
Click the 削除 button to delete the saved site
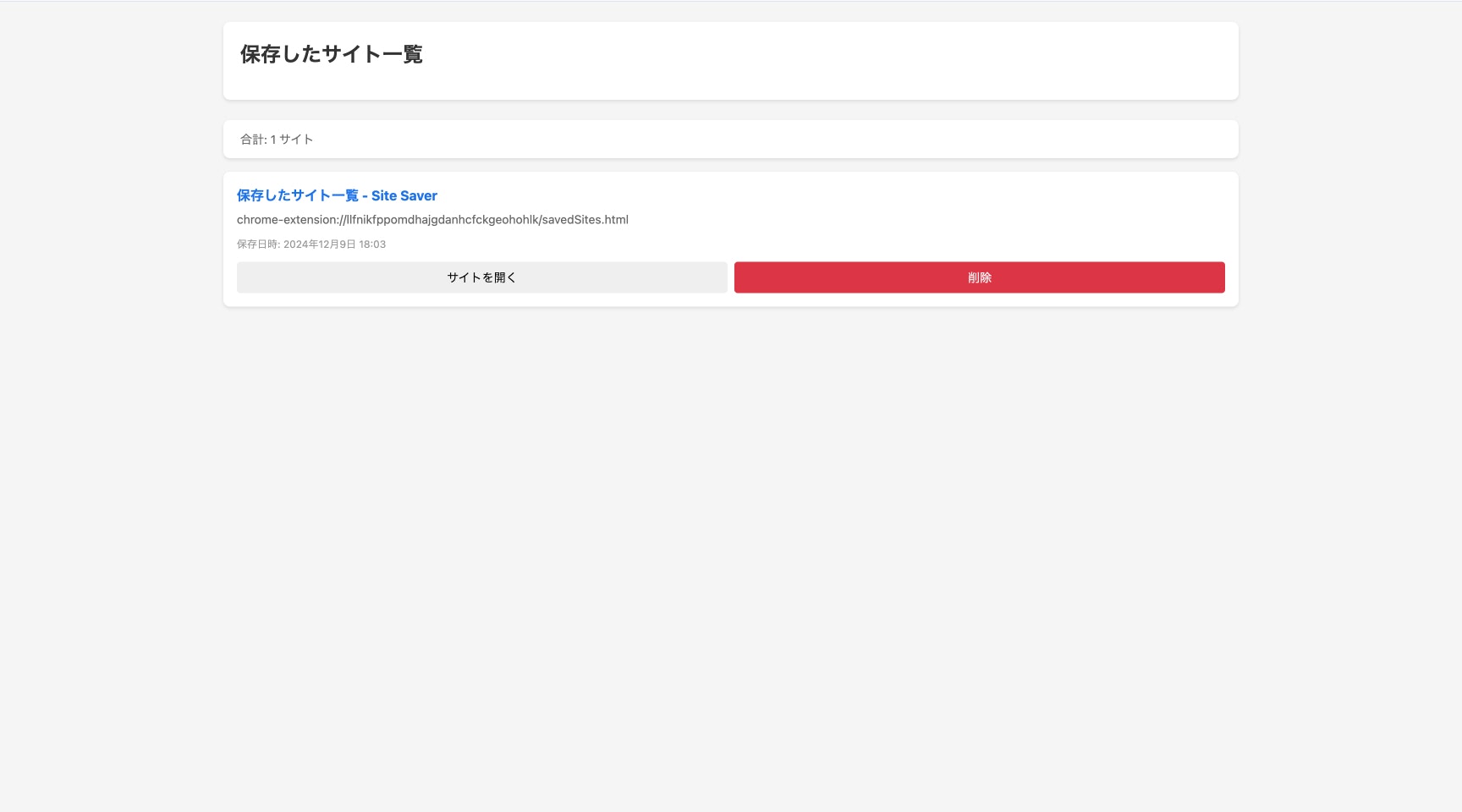click(x=980, y=277)
